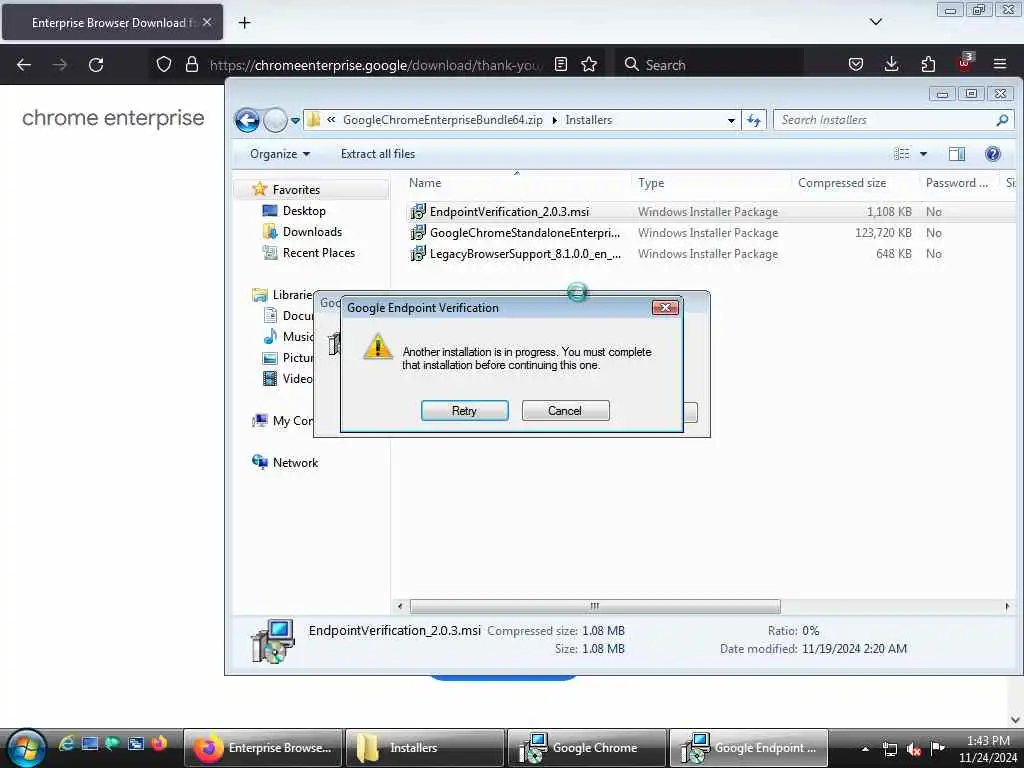
Task: Open Firefox extensions puzzle icon
Action: pos(928,64)
